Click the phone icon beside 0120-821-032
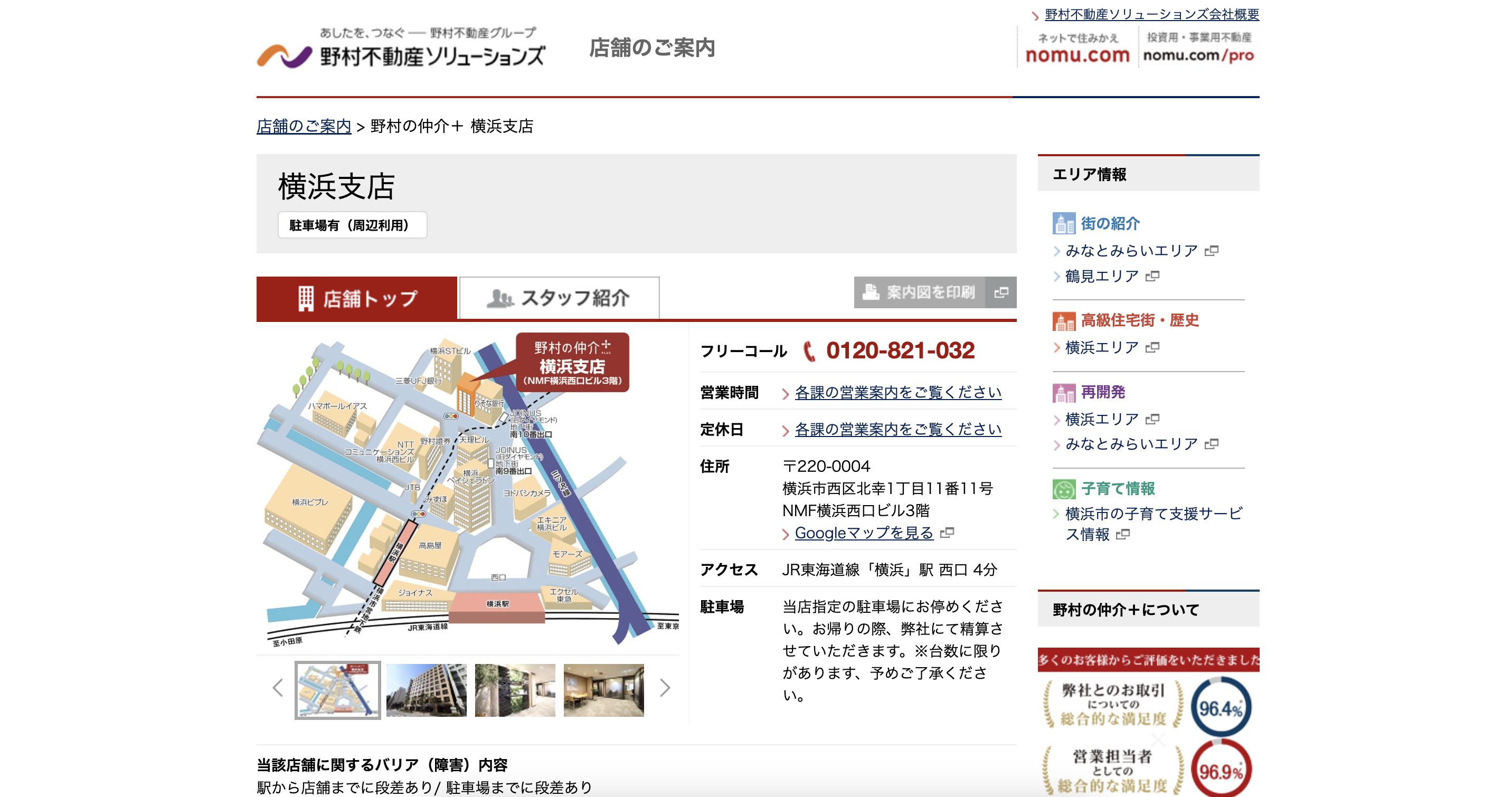Screen dimensions: 1512x797 (809, 351)
